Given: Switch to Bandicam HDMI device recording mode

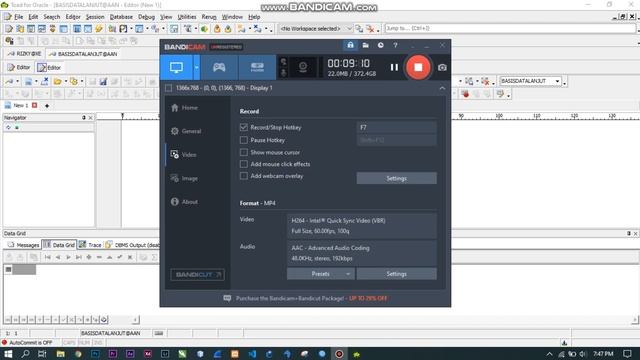Looking at the screenshot, I should [x=257, y=67].
